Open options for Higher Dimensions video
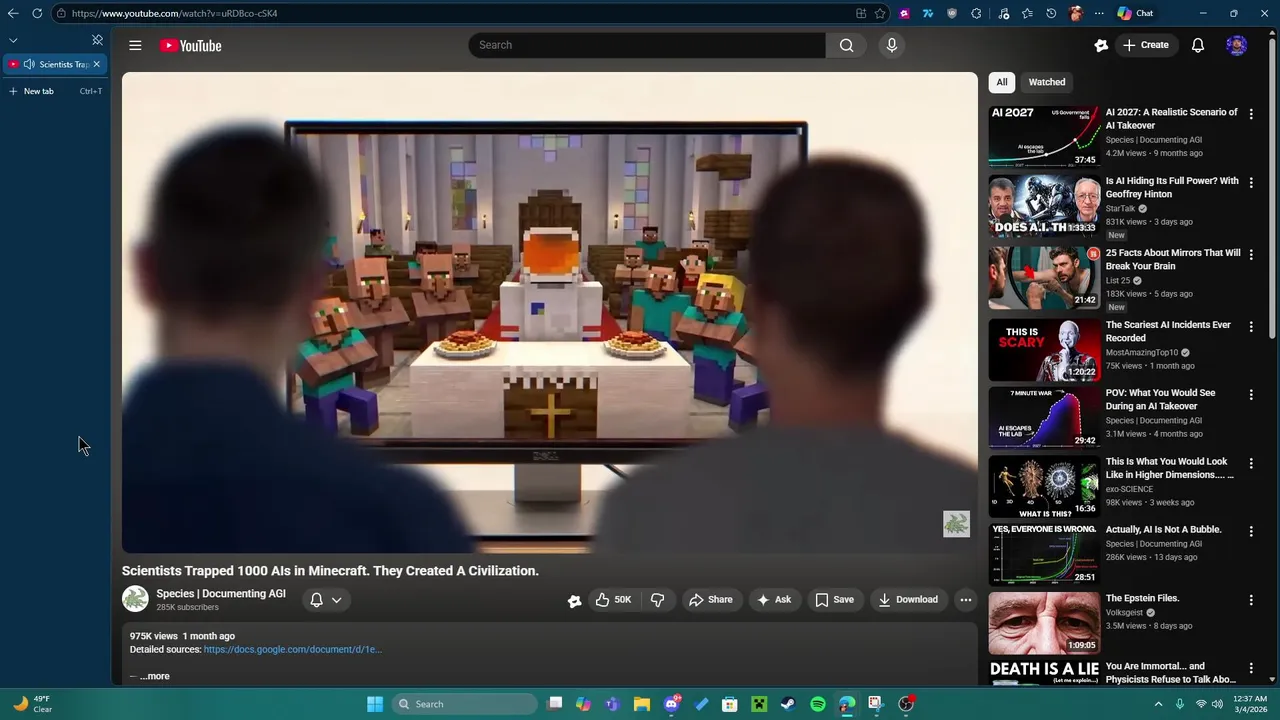The image size is (1280, 720). [1250, 464]
